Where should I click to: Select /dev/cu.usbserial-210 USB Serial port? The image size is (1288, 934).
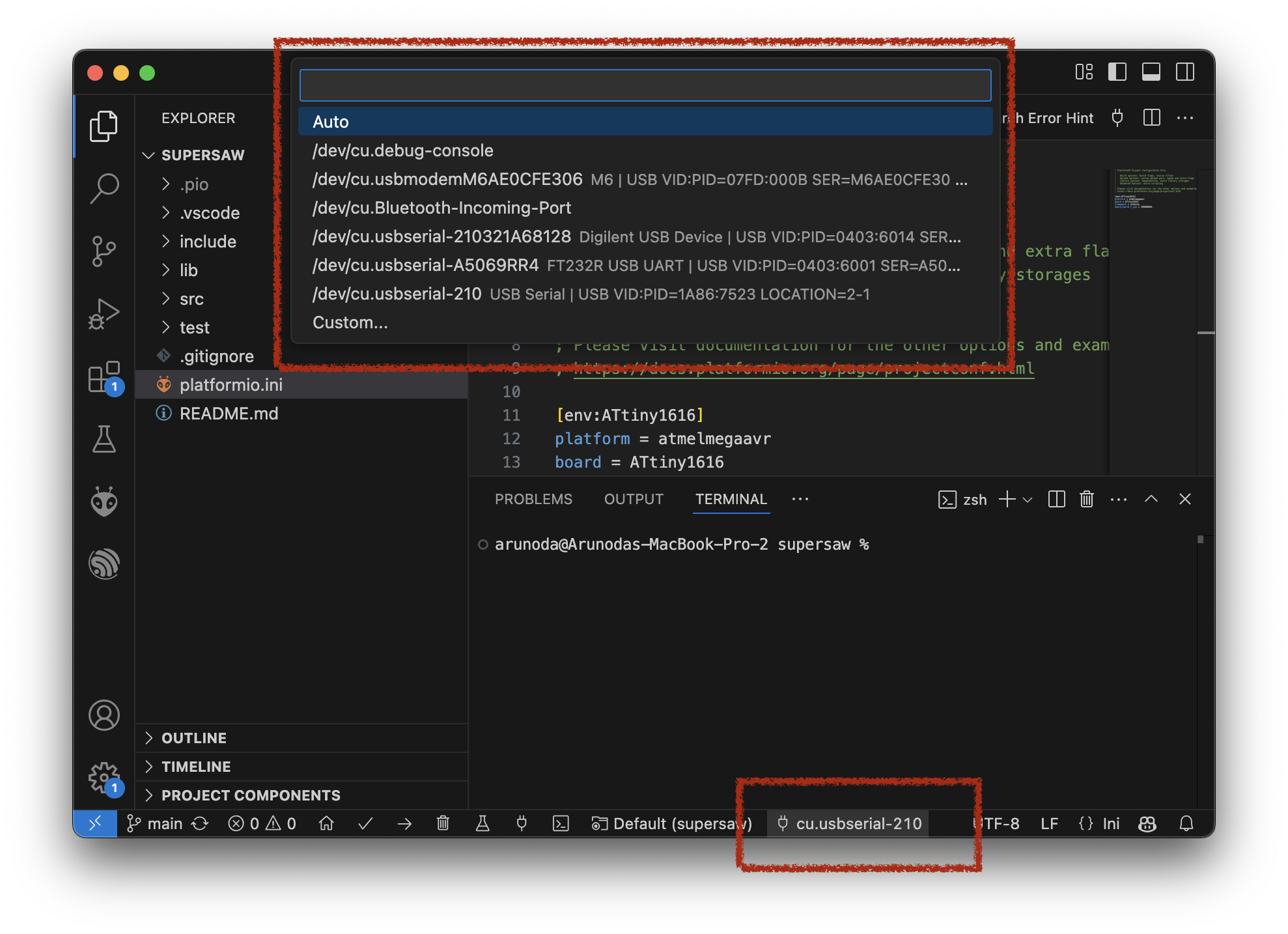click(x=645, y=294)
